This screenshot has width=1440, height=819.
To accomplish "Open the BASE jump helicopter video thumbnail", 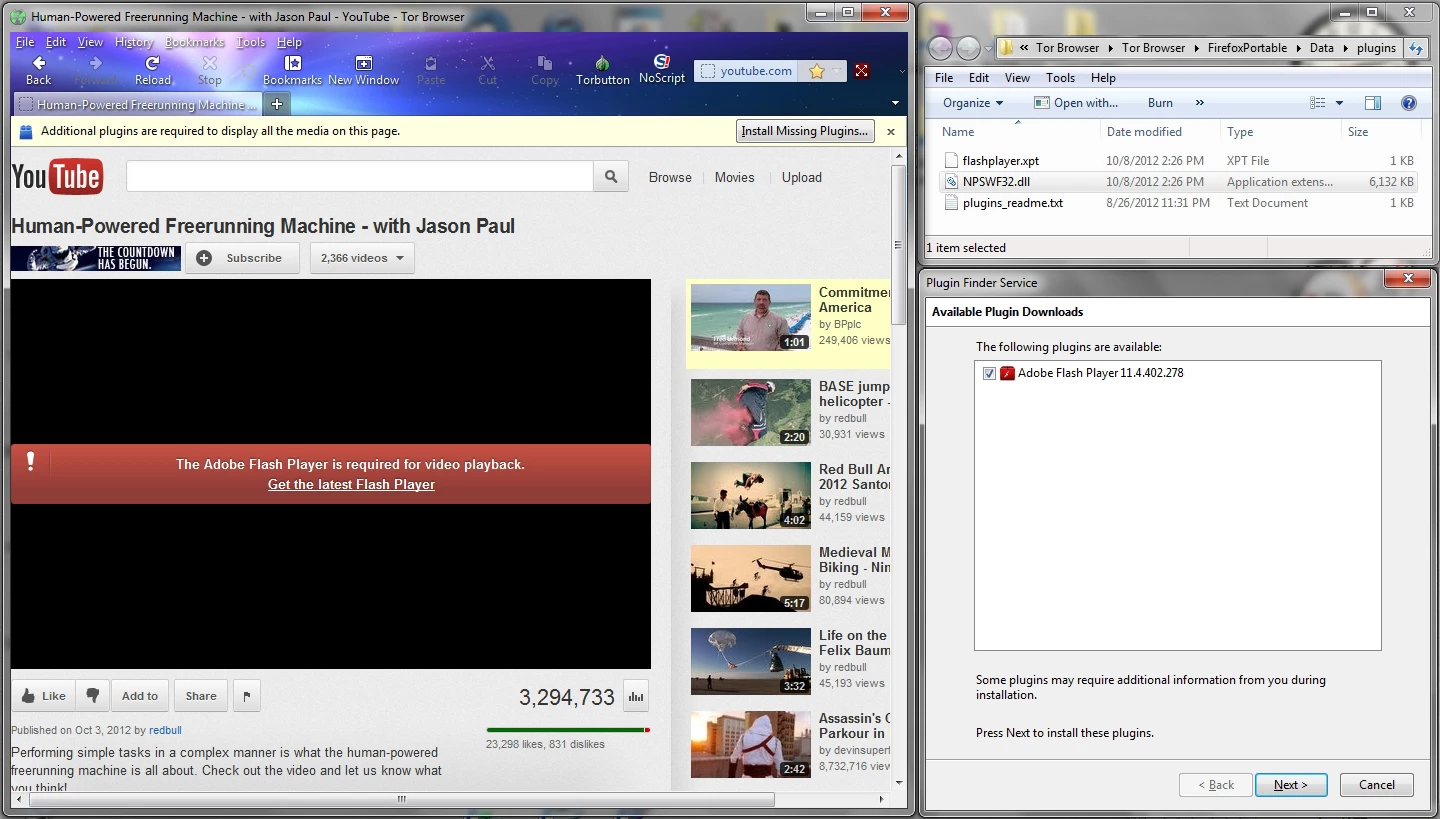I will point(750,412).
